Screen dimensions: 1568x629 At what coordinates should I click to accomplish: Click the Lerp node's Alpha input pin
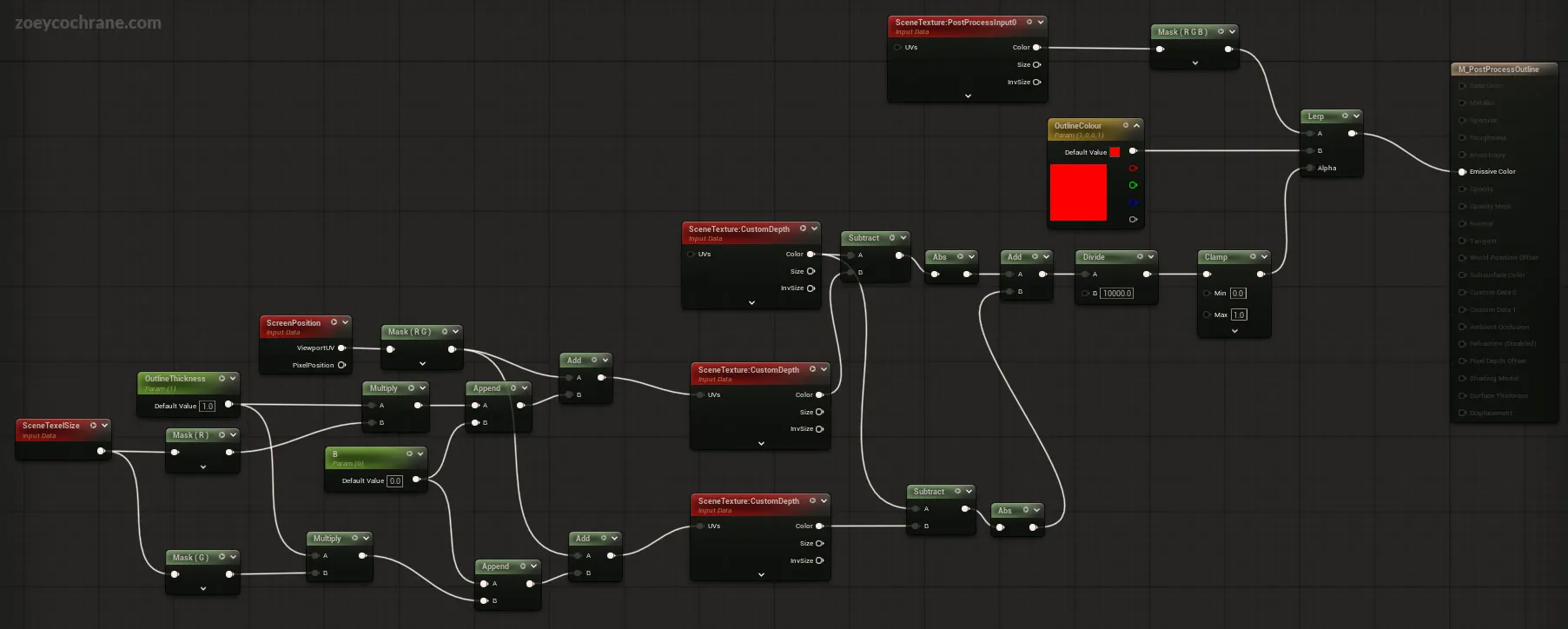coord(1310,169)
